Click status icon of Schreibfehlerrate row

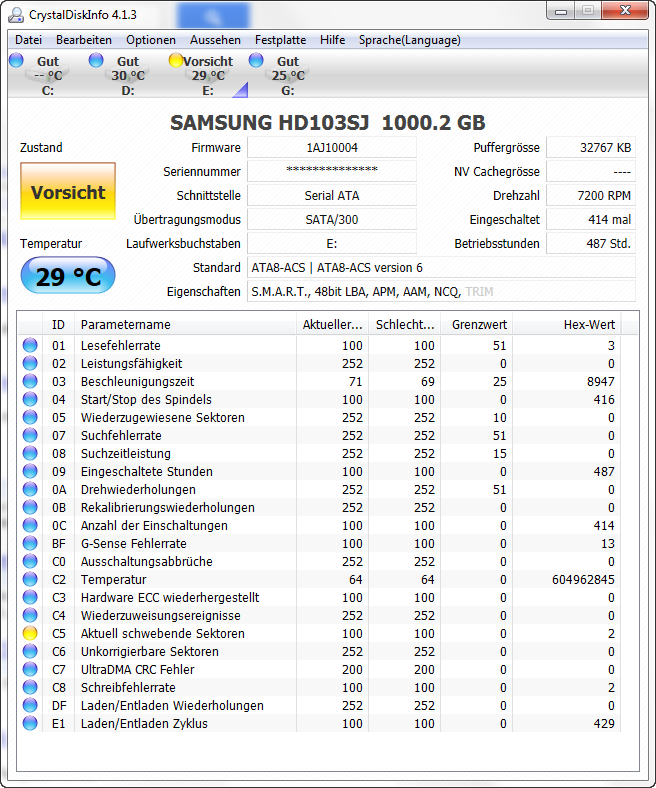(30, 687)
